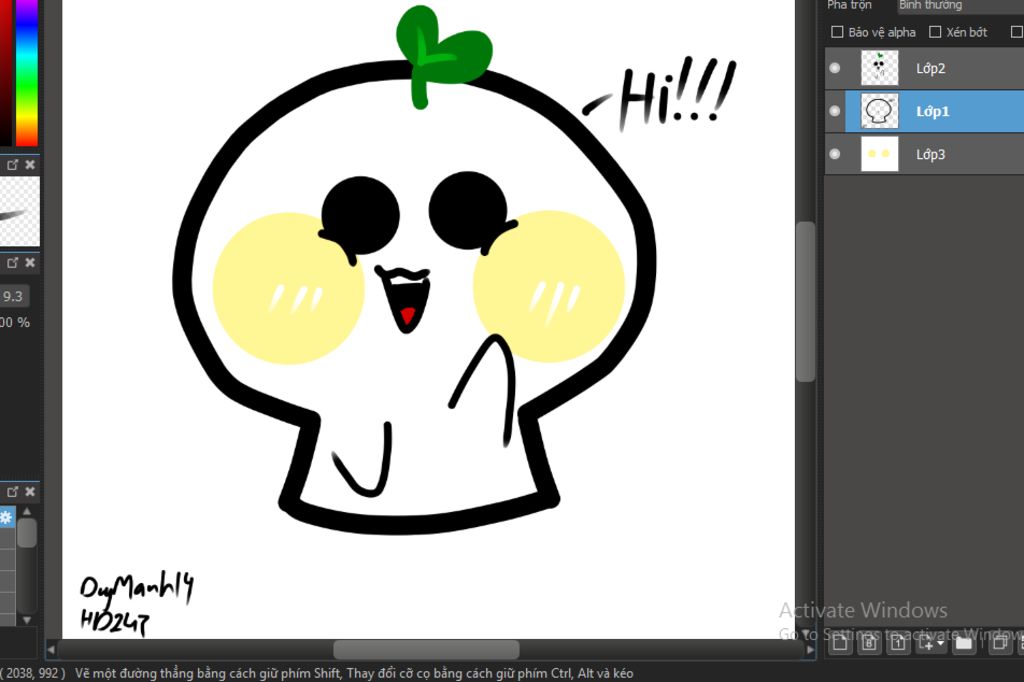This screenshot has width=1024, height=682.
Task: Enable the Bảo vệ alpha checkbox
Action: [x=837, y=32]
